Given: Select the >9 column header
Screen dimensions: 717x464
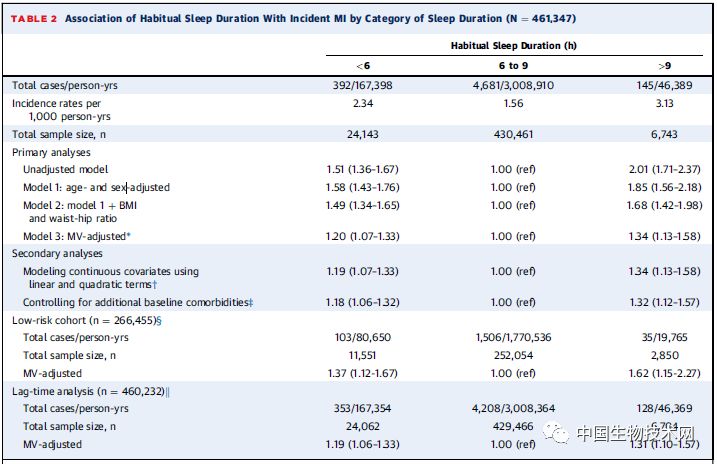Looking at the screenshot, I should (663, 66).
